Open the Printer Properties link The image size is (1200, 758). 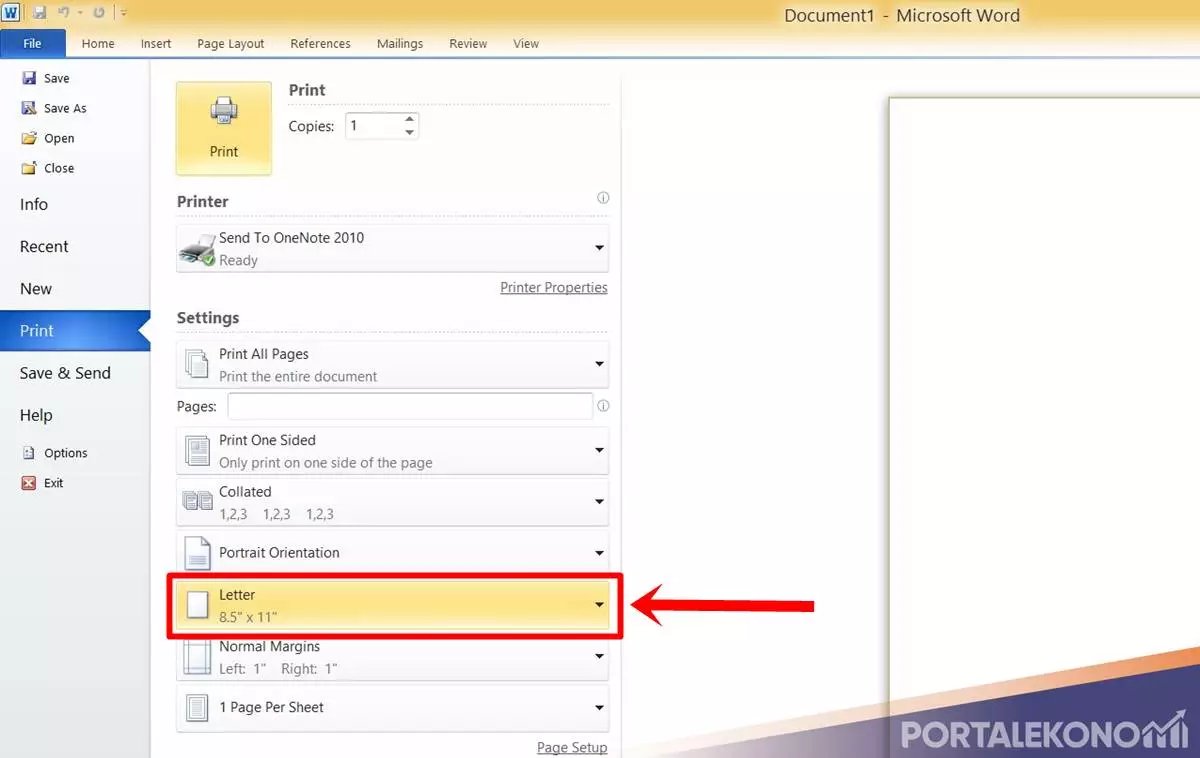click(x=554, y=287)
